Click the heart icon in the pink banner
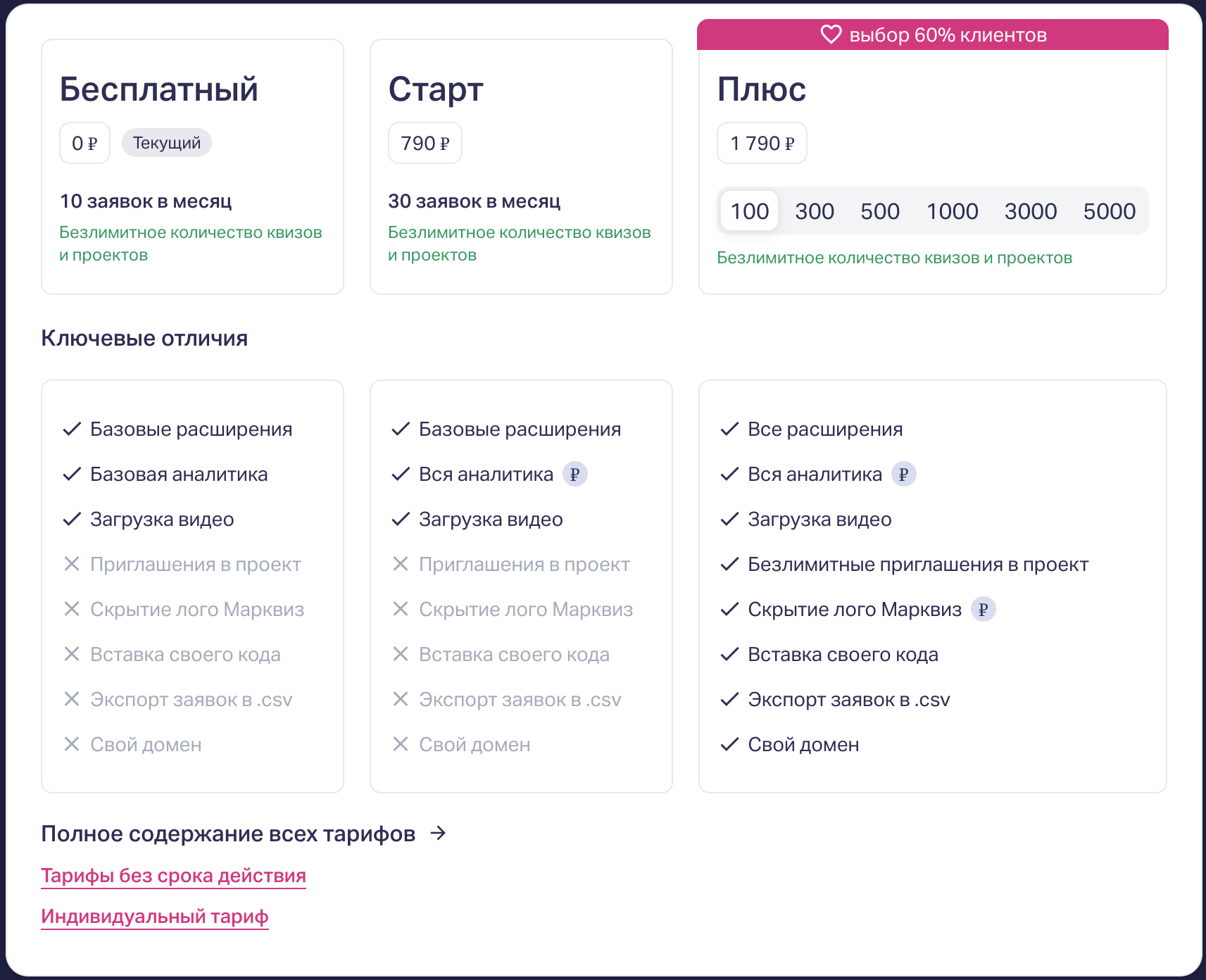 pos(831,34)
